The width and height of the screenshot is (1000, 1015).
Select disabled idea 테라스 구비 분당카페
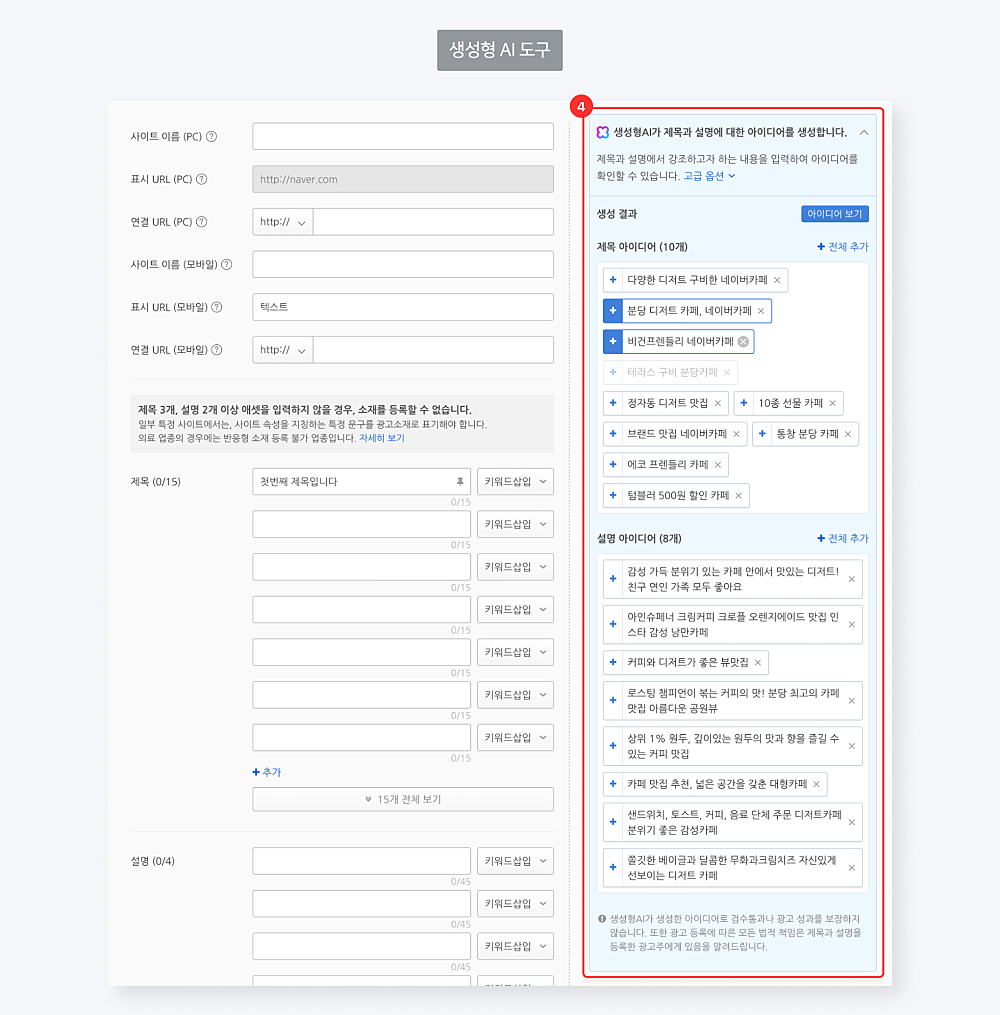pyautogui.click(x=670, y=373)
